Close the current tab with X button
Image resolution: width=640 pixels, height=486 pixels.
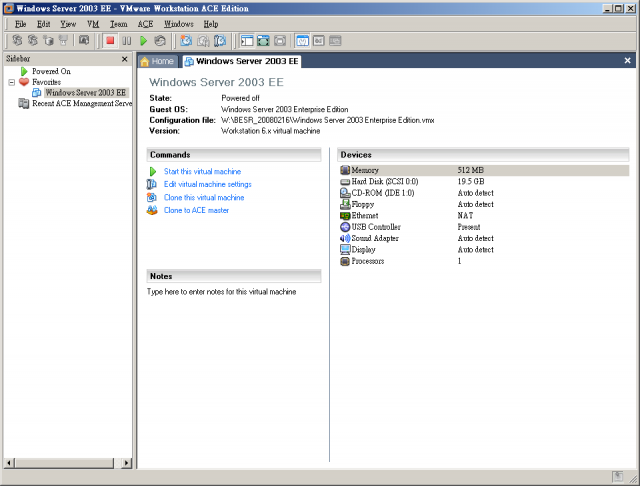[x=627, y=61]
